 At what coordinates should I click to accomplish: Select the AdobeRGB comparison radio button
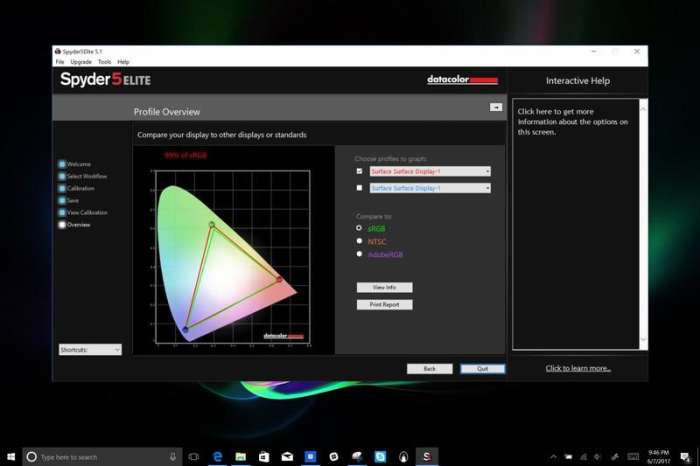[x=359, y=254]
